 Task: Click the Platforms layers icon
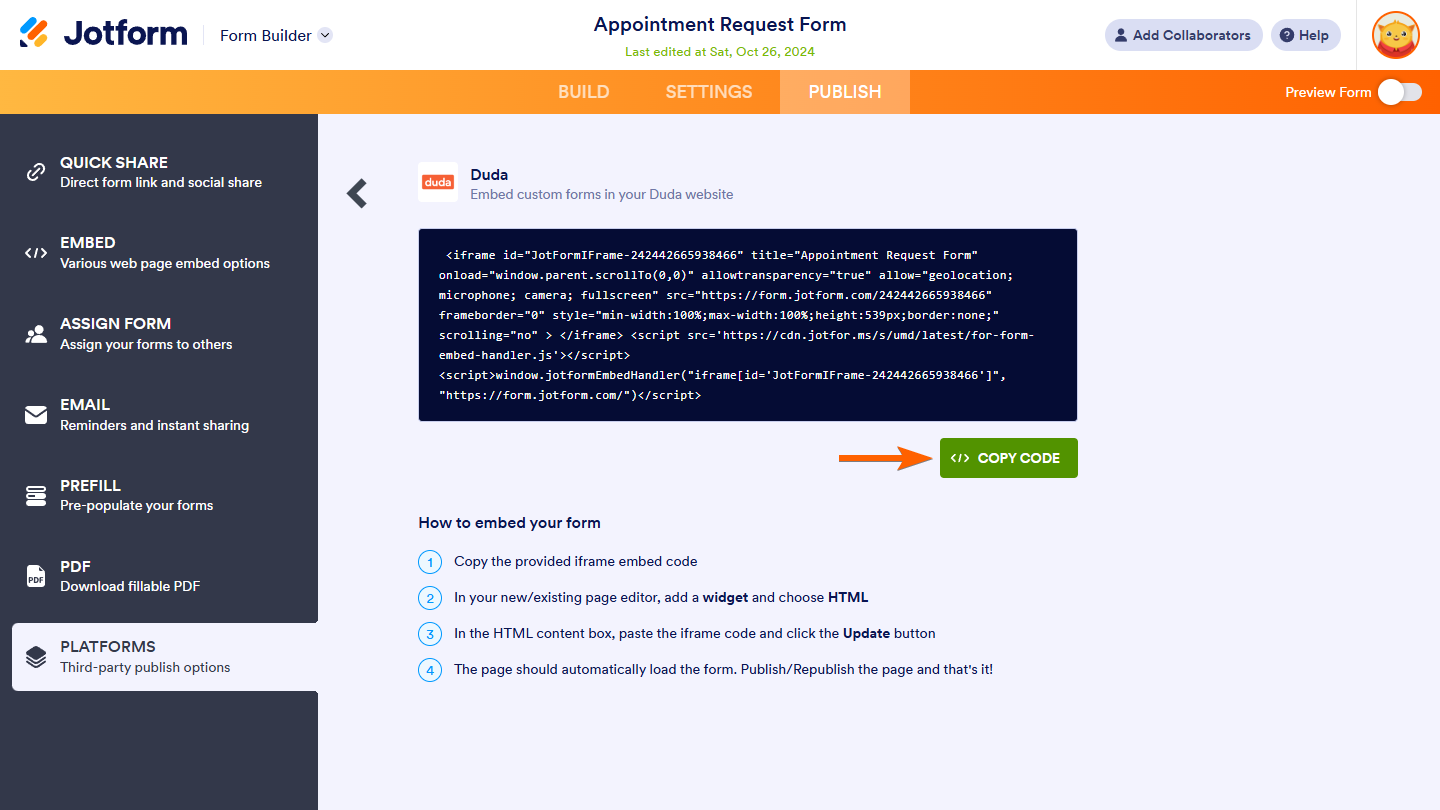[x=36, y=657]
